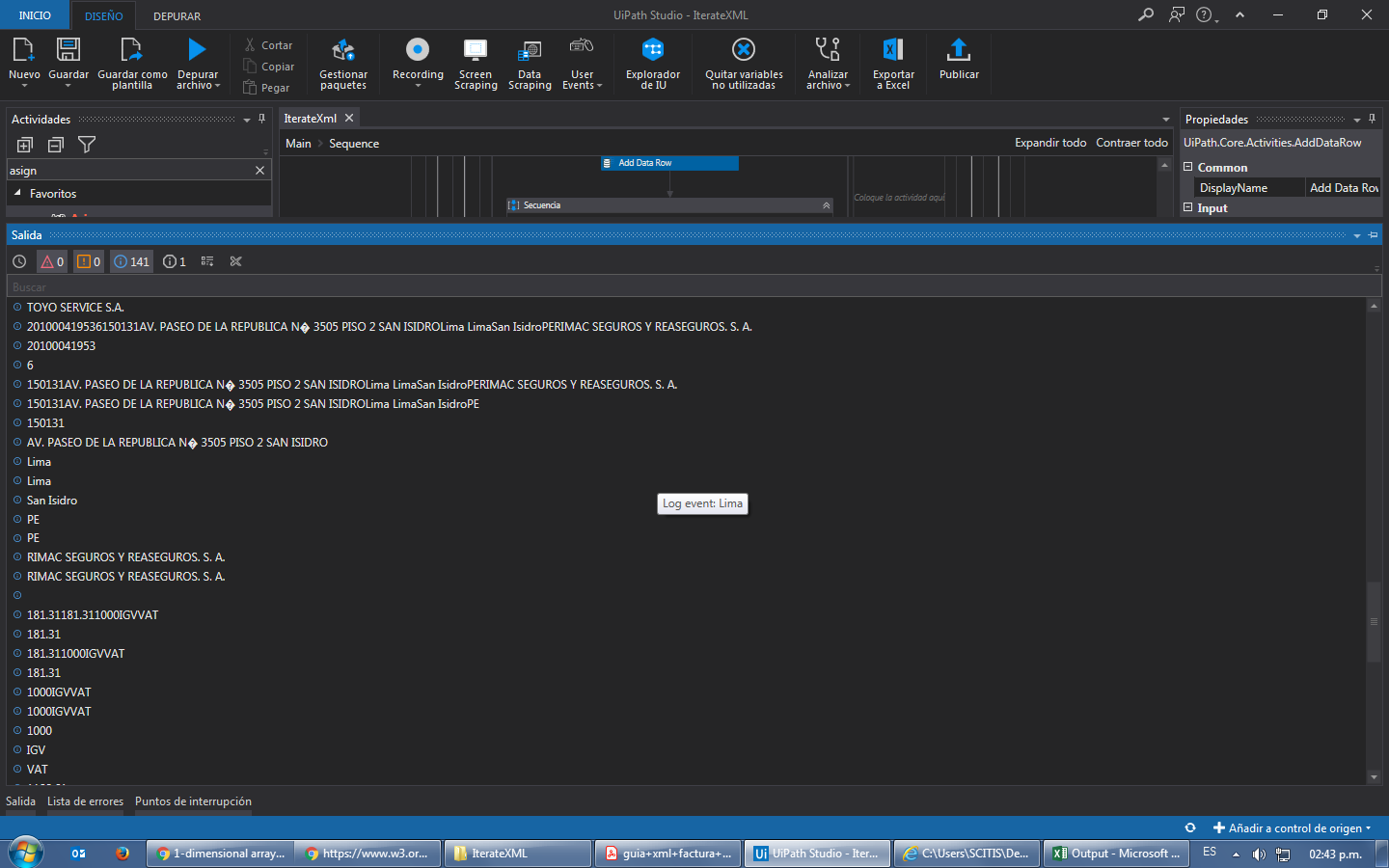Image resolution: width=1389 pixels, height=868 pixels.
Task: Open Lista de errores tab
Action: point(85,801)
